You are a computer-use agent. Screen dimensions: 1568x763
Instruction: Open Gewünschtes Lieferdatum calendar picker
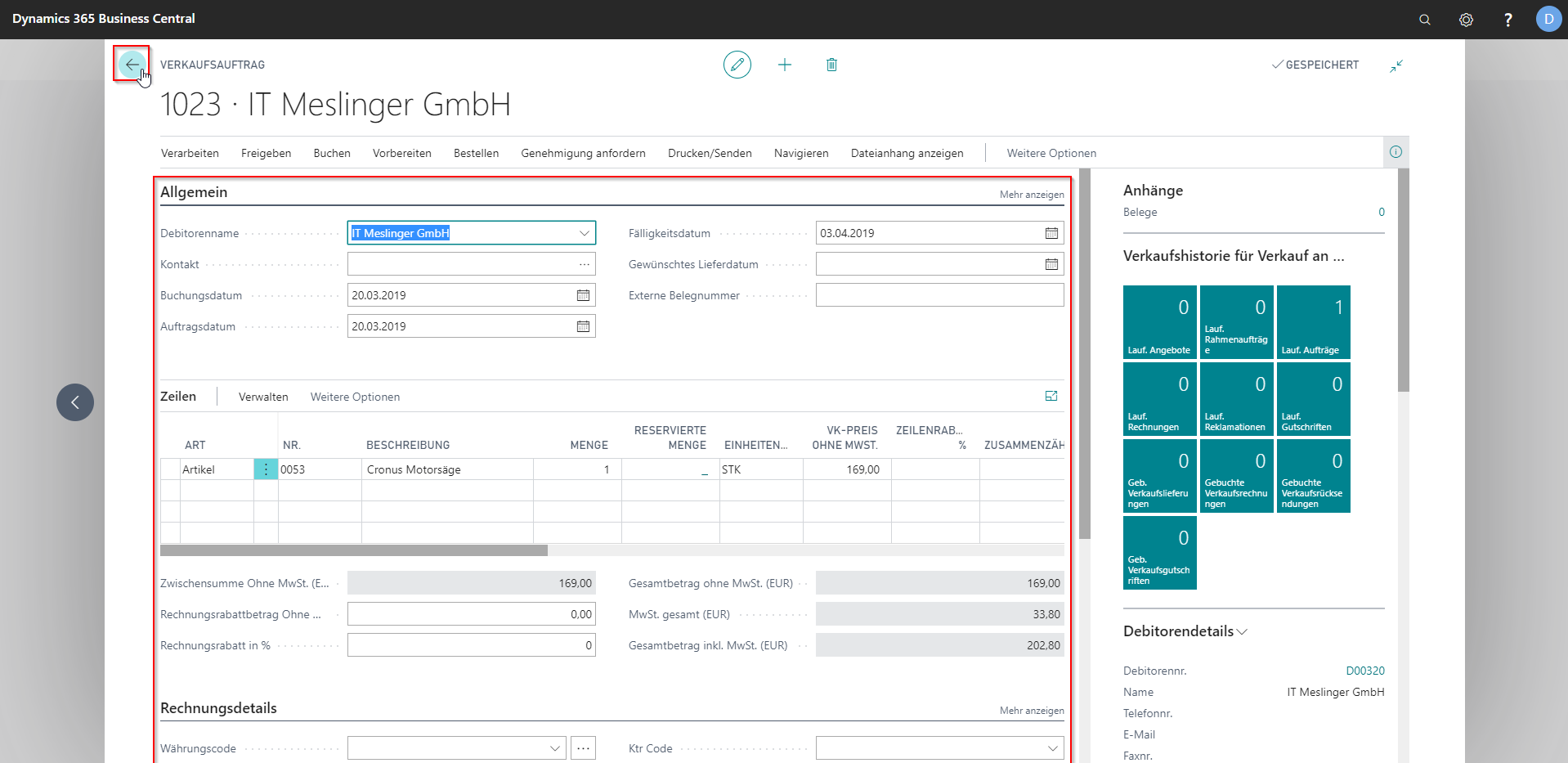[1051, 264]
